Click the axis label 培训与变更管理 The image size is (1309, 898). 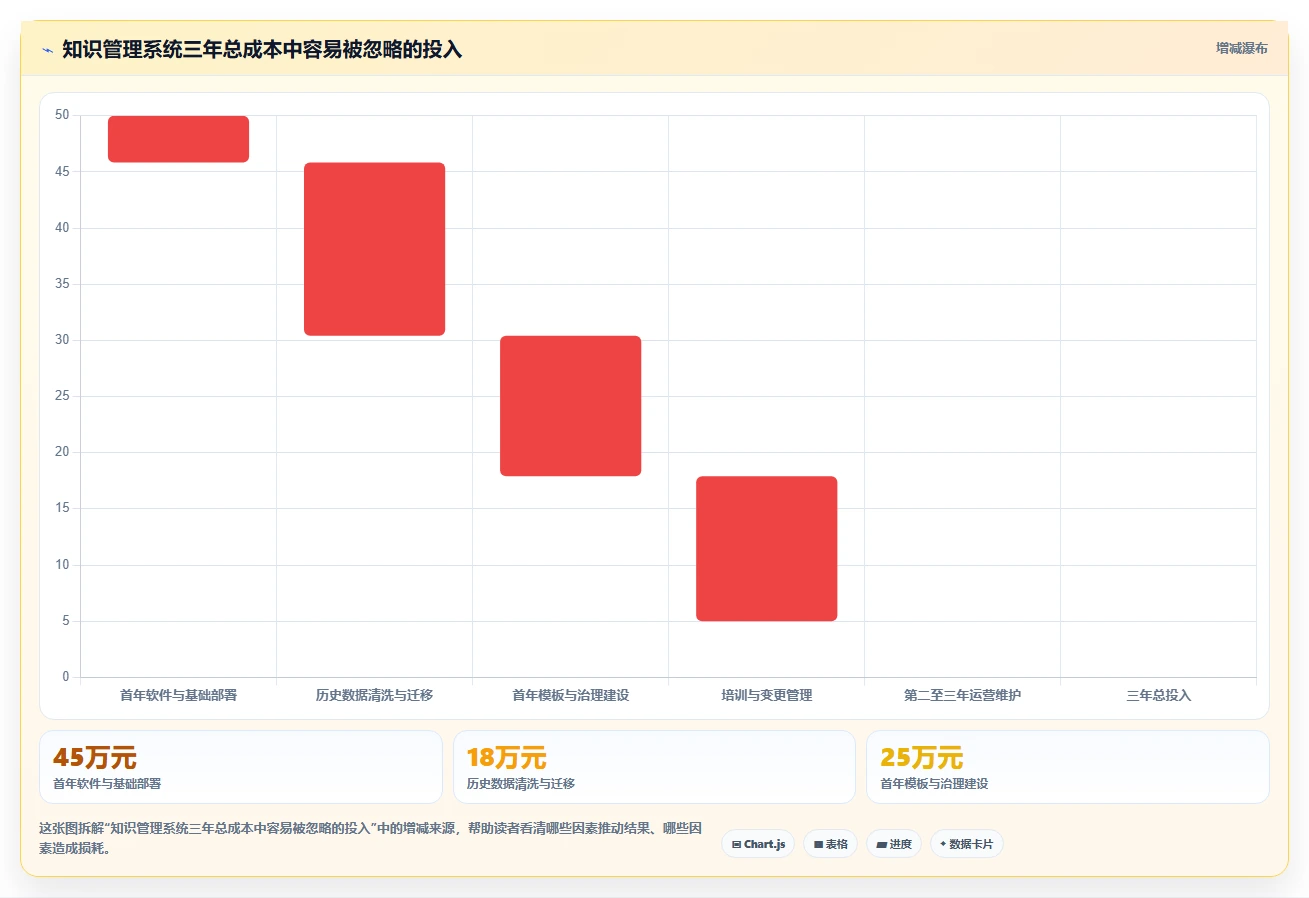pyautogui.click(x=766, y=695)
